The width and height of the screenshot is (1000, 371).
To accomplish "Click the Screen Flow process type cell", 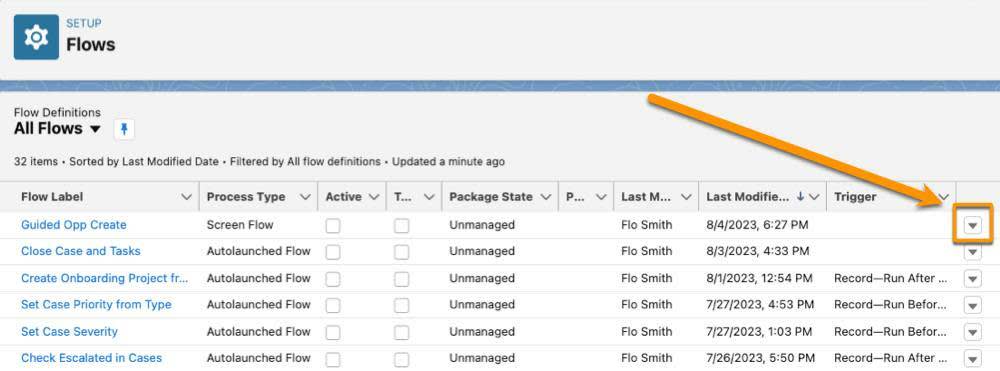I will 240,225.
